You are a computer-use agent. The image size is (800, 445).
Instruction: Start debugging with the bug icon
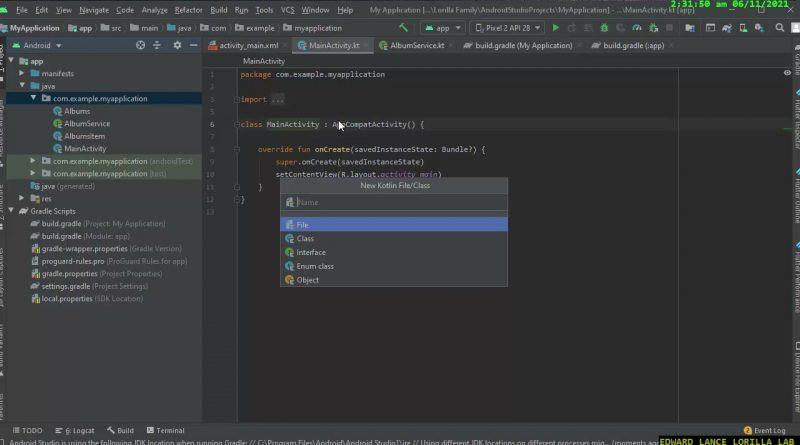[x=604, y=28]
